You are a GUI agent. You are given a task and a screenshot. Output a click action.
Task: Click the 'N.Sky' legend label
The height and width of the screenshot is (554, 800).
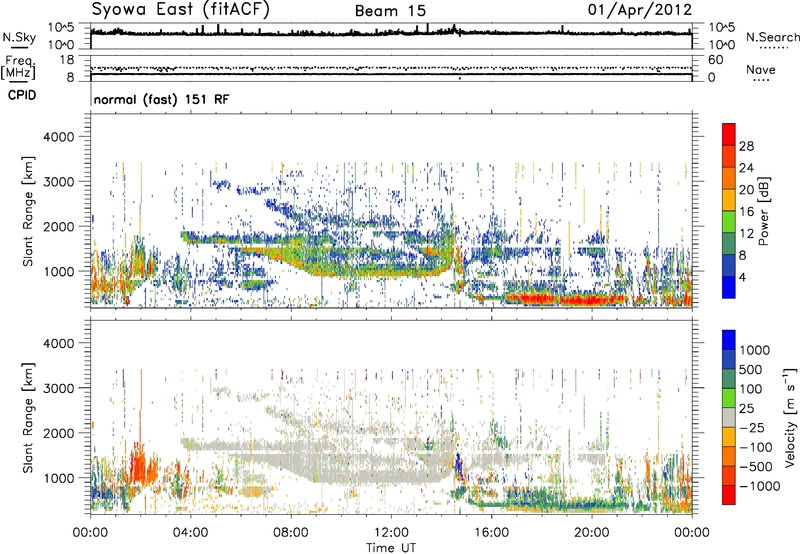(19, 37)
